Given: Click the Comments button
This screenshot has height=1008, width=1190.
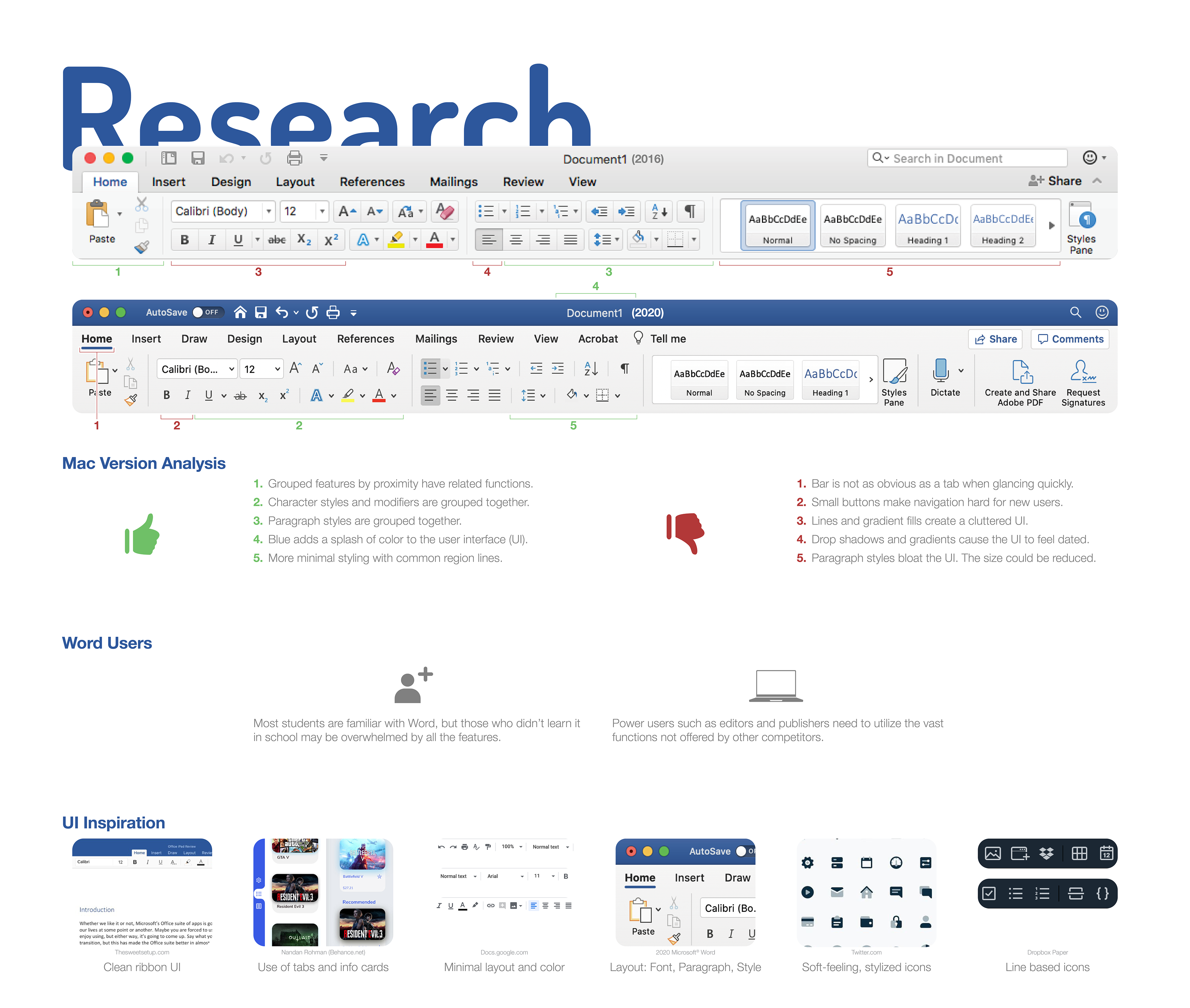Looking at the screenshot, I should click(1070, 339).
